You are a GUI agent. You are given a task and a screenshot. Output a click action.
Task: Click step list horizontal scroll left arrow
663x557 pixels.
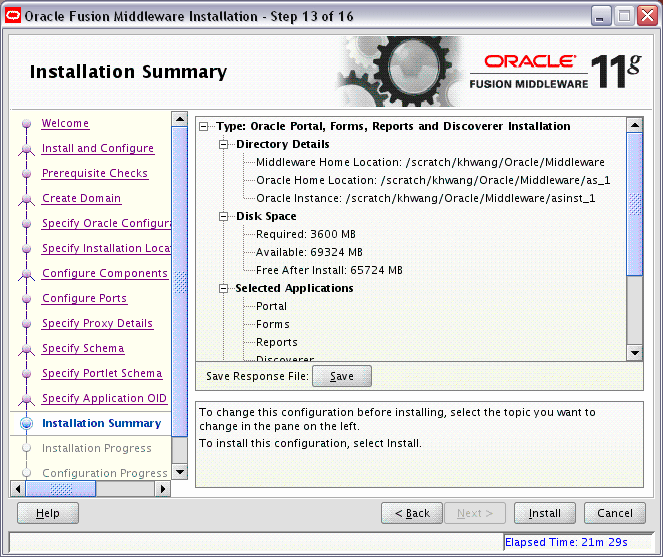(18, 489)
